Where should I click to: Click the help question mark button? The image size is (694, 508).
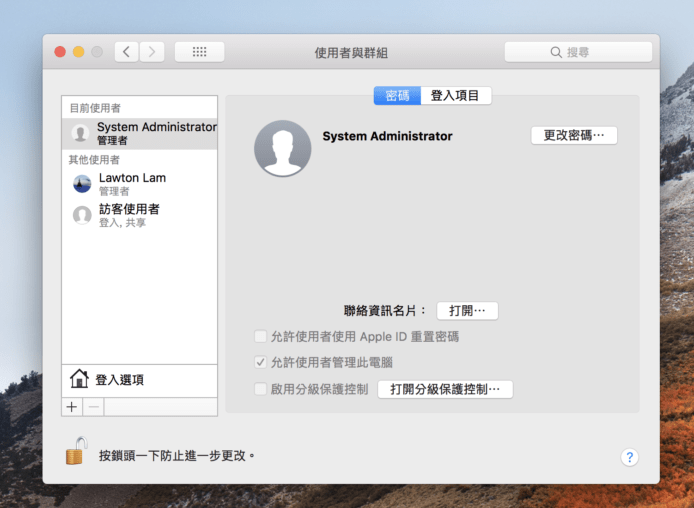coord(629,457)
